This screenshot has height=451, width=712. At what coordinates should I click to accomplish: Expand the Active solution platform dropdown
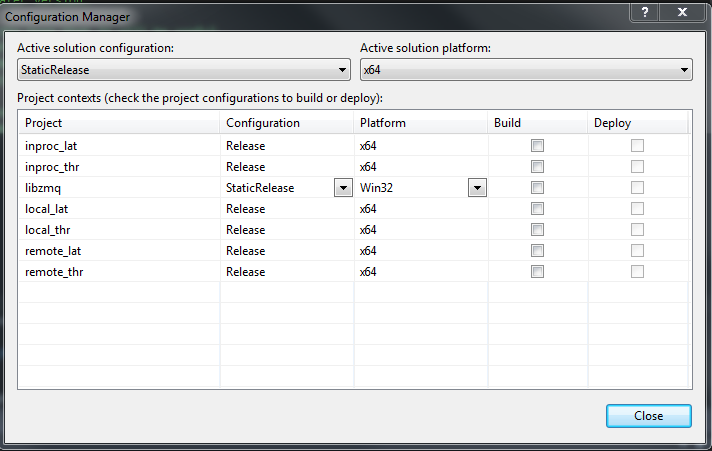[684, 70]
